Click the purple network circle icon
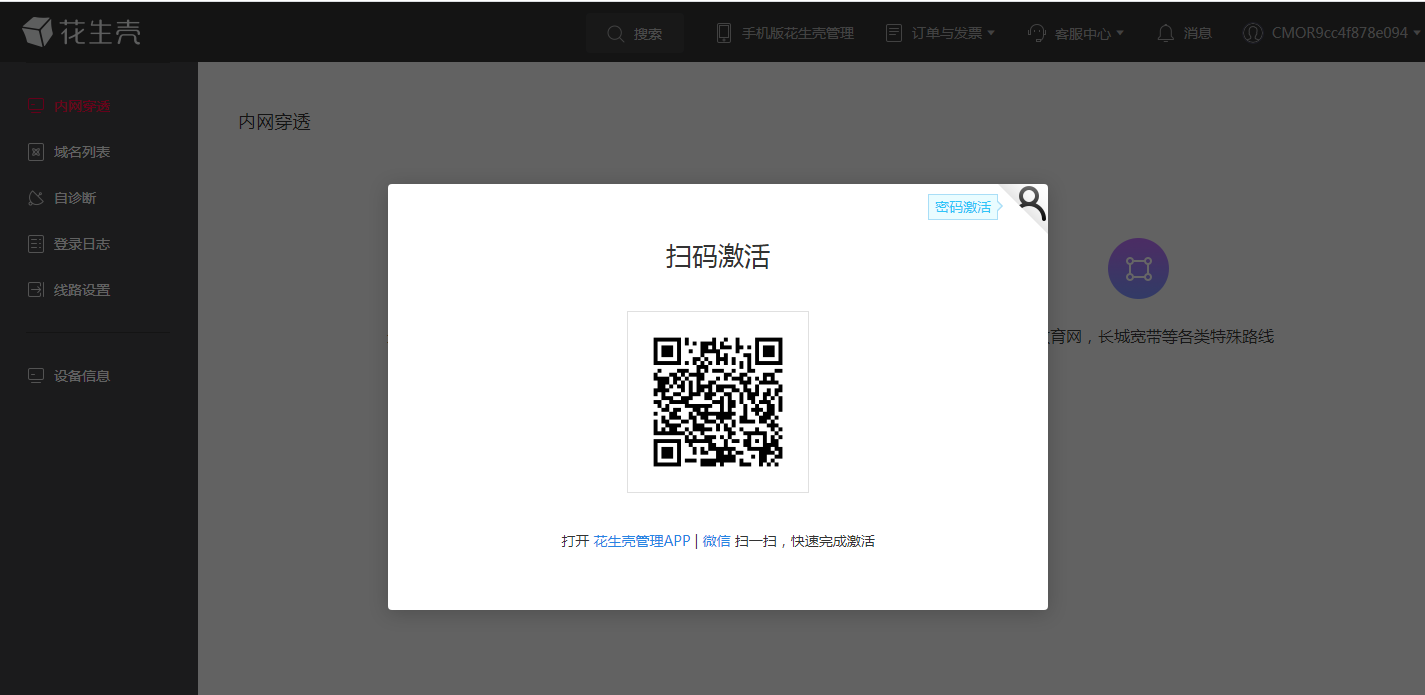The image size is (1425, 695). [1138, 268]
